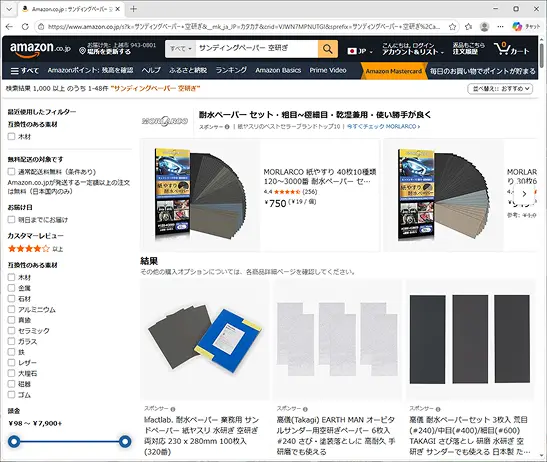Open the hamburger すべて menu
Viewport: 547px width, 462px height.
click(24, 71)
